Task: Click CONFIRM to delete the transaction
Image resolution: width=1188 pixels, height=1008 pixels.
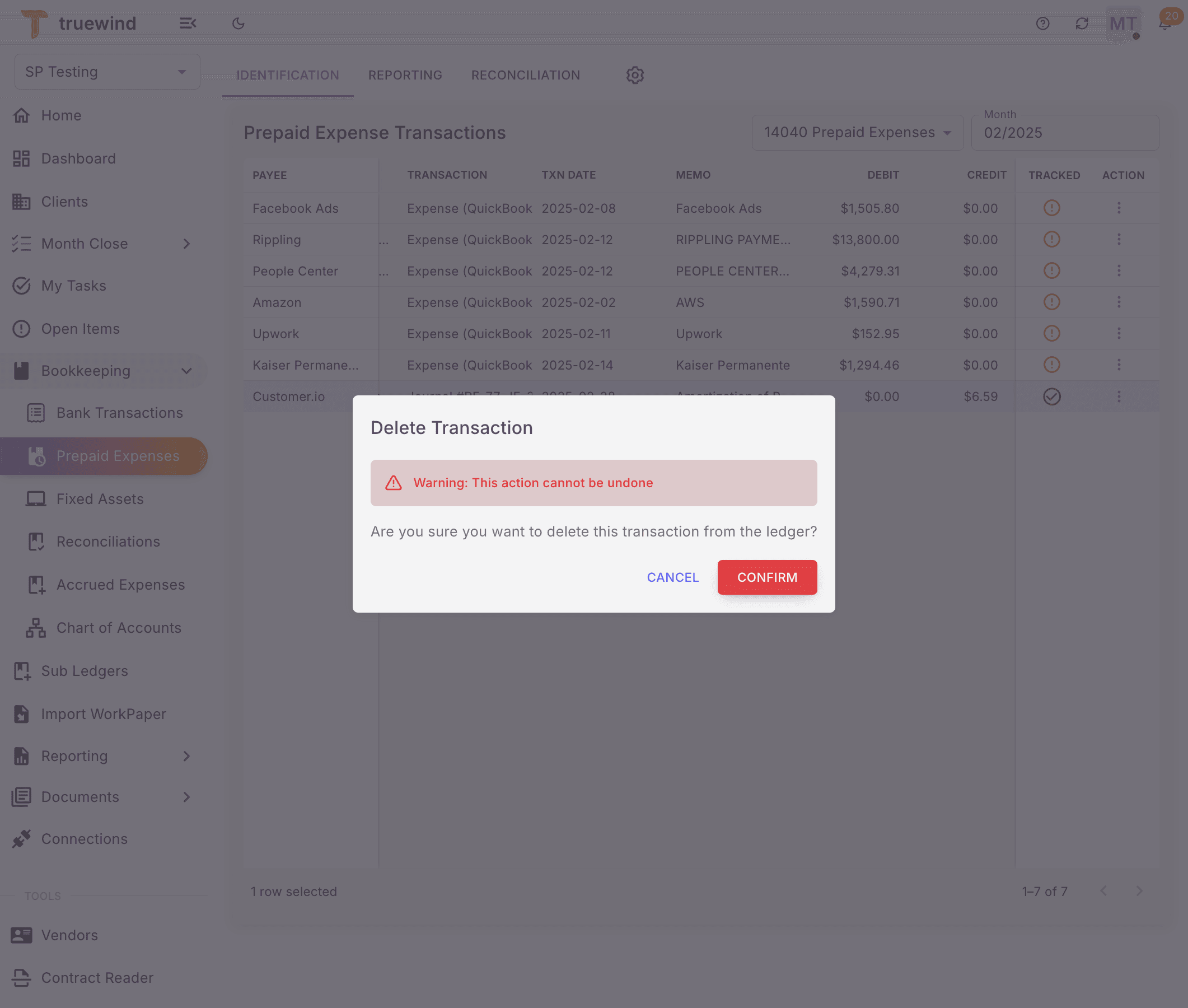Action: (767, 577)
